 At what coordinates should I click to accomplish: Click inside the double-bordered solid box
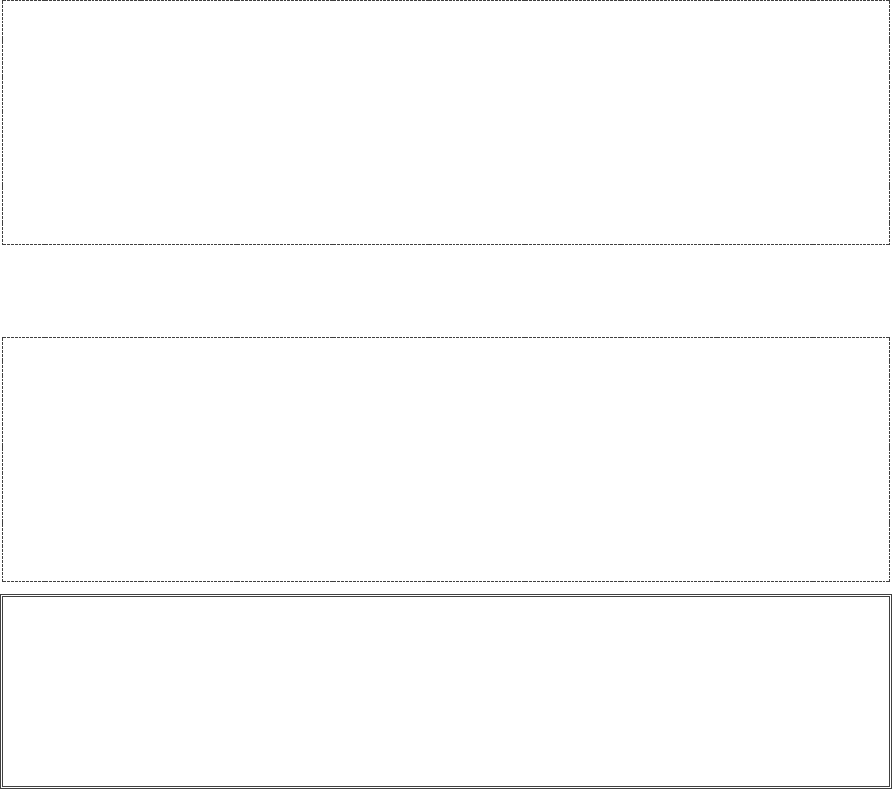446,691
